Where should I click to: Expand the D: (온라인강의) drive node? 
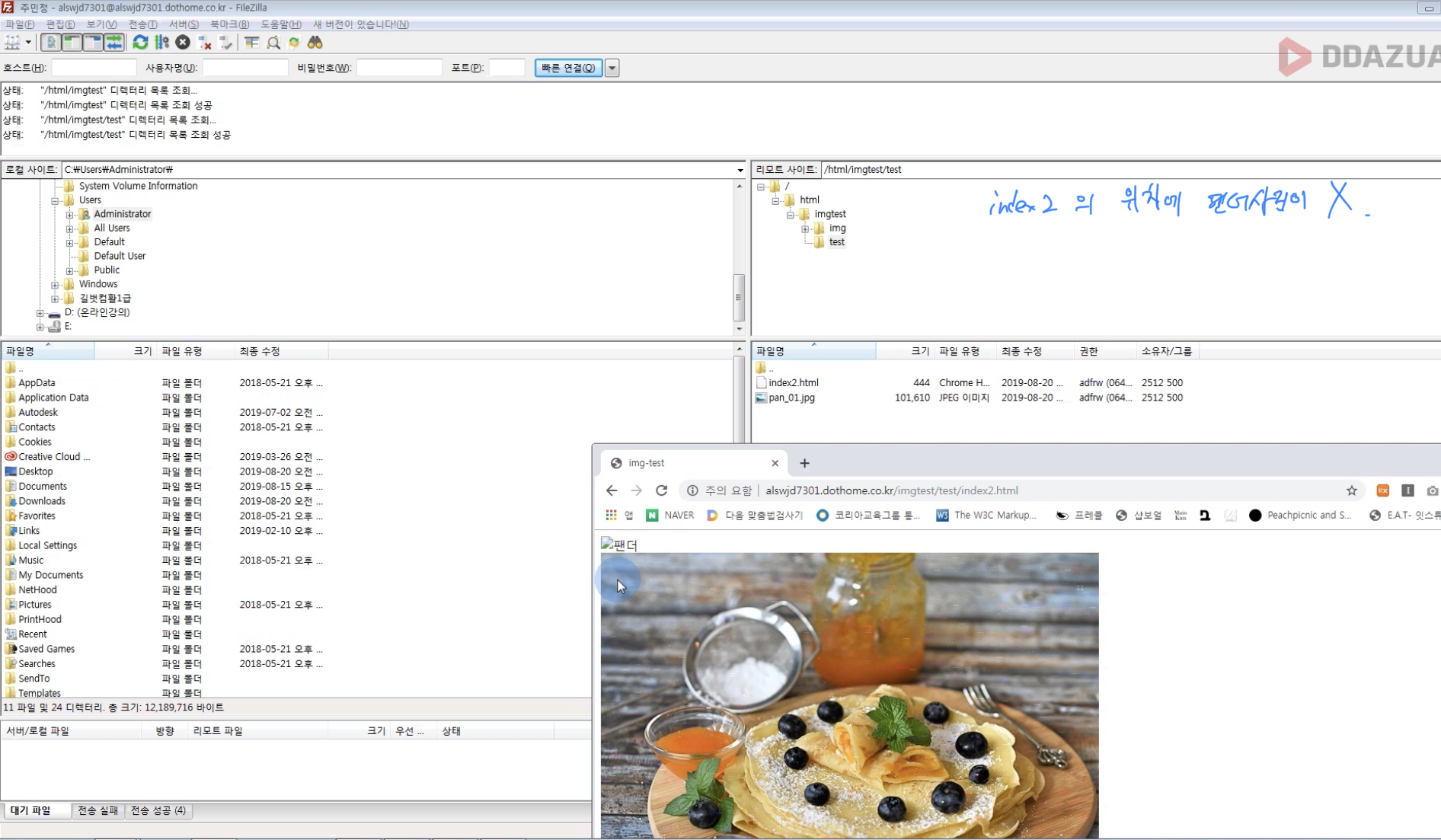pyautogui.click(x=40, y=313)
